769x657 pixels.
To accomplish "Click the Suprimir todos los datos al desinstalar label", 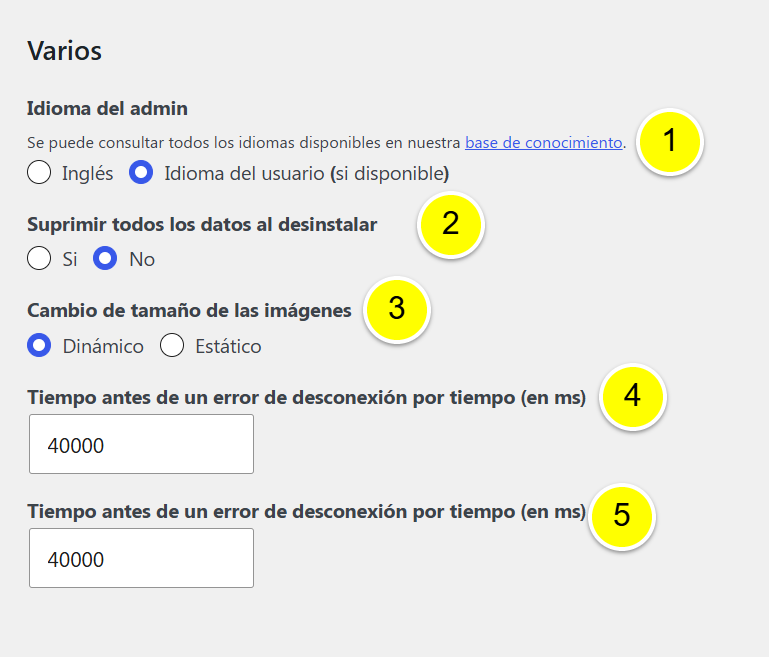I will [202, 225].
